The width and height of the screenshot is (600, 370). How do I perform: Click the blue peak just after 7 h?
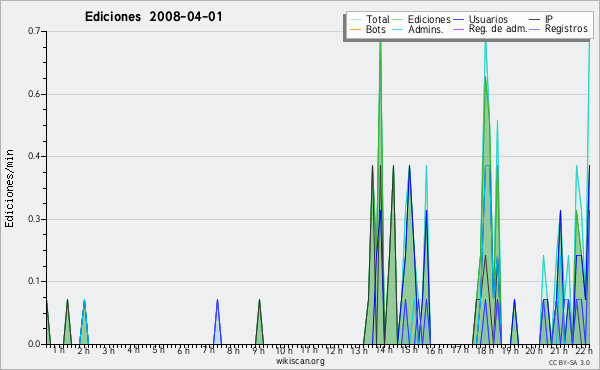217,321
